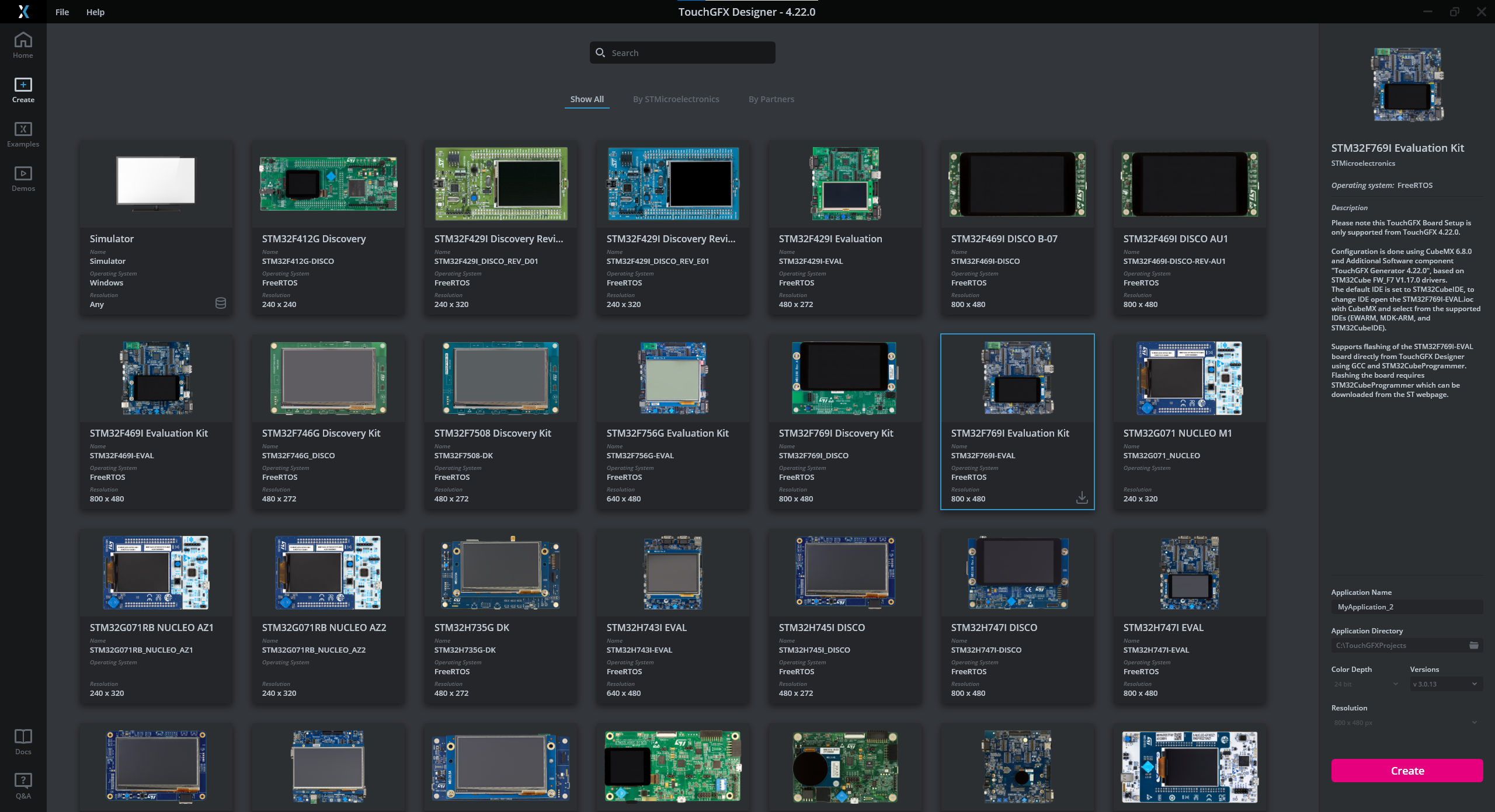Select the STM32H743I EVAL board image
Viewport: 1495px width, 812px height.
pos(673,573)
